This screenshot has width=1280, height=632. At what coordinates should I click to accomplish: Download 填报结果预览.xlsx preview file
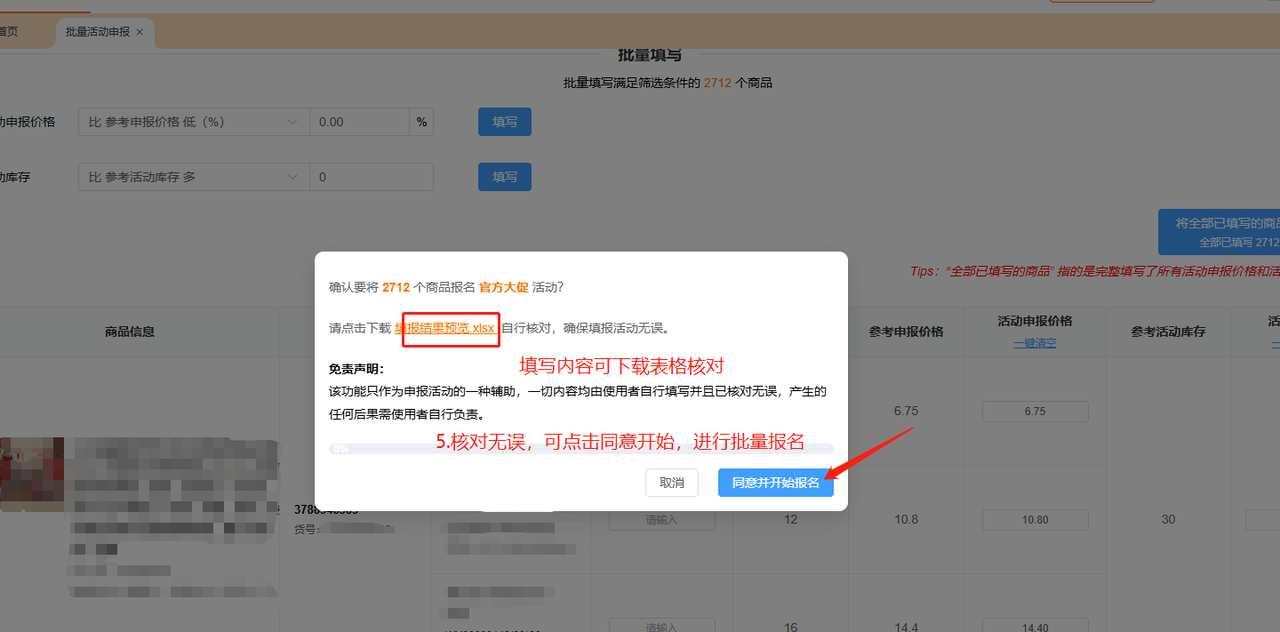pyautogui.click(x=450, y=326)
